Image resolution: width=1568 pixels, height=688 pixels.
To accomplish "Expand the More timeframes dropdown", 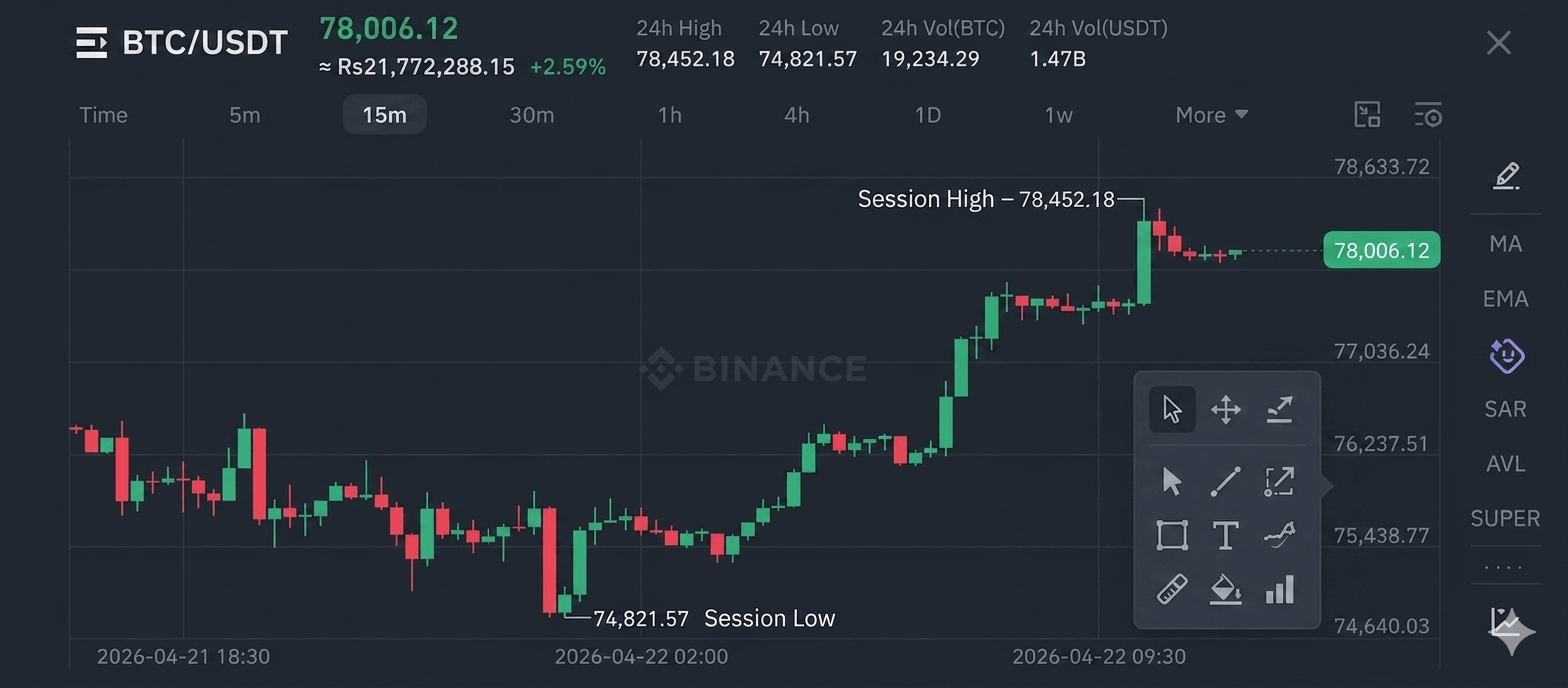I will [1212, 115].
